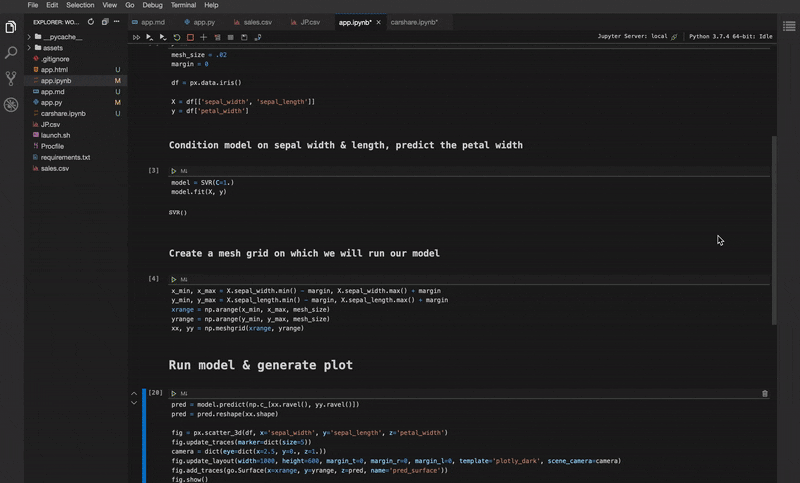800x483 pixels.
Task: Run cell 3 with its play button
Action: tap(174, 171)
